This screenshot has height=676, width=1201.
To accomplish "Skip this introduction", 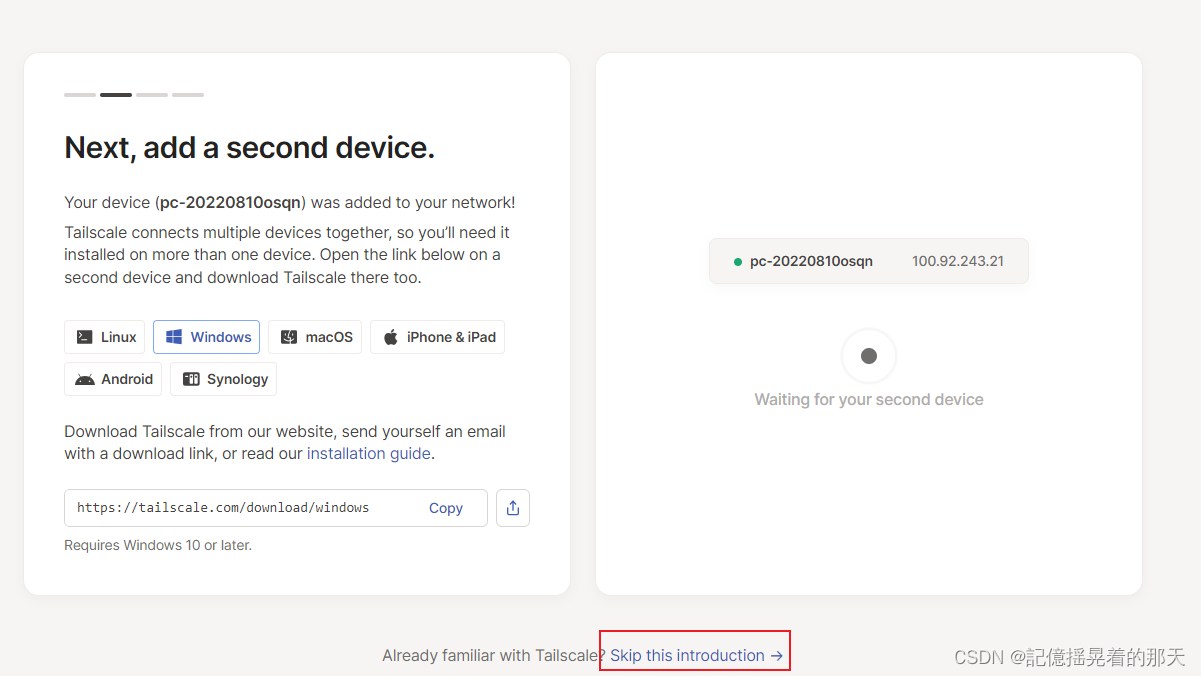I will (x=696, y=655).
